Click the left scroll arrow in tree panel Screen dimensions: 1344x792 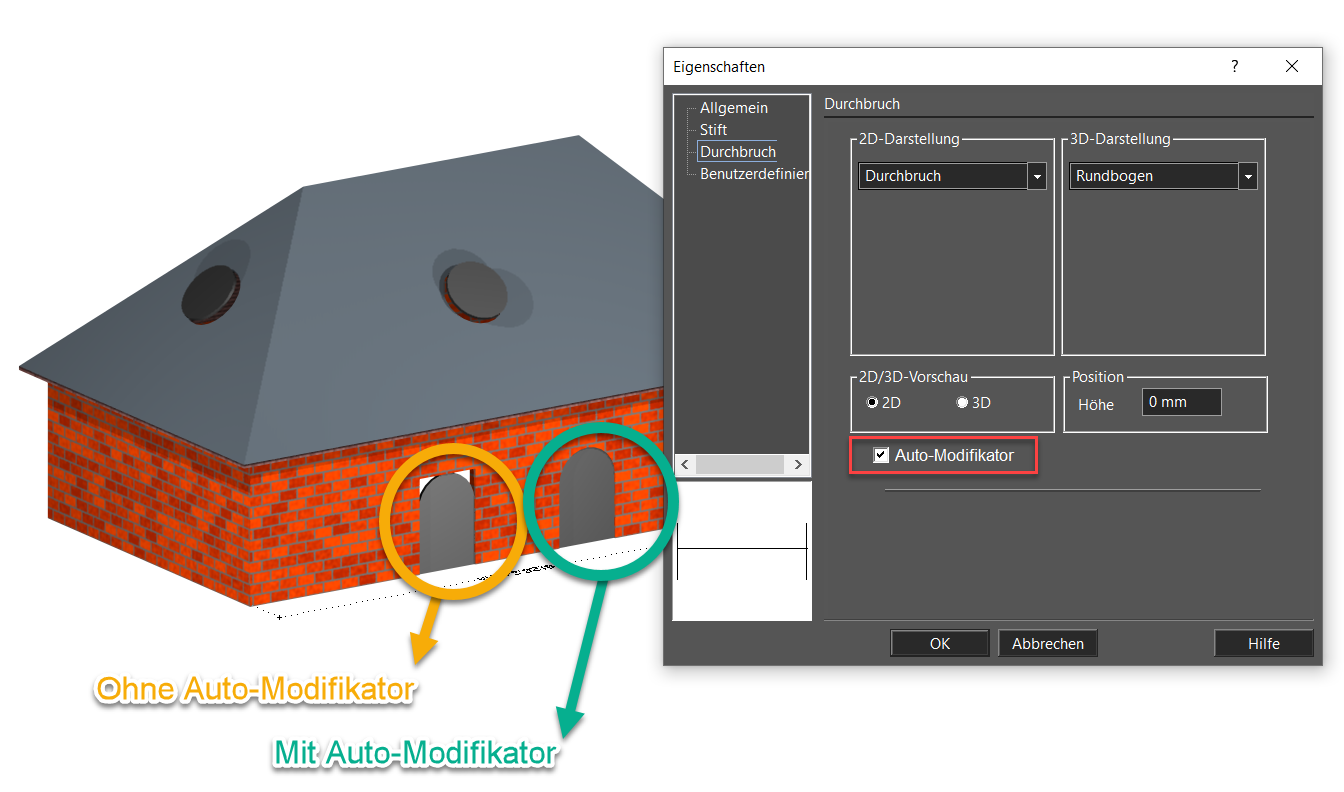684,465
